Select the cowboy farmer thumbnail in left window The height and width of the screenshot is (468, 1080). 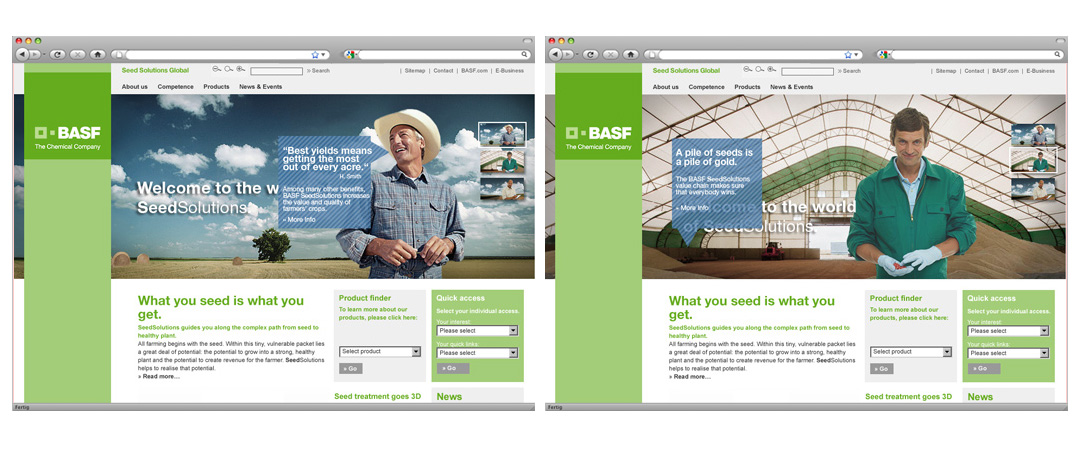(x=501, y=134)
